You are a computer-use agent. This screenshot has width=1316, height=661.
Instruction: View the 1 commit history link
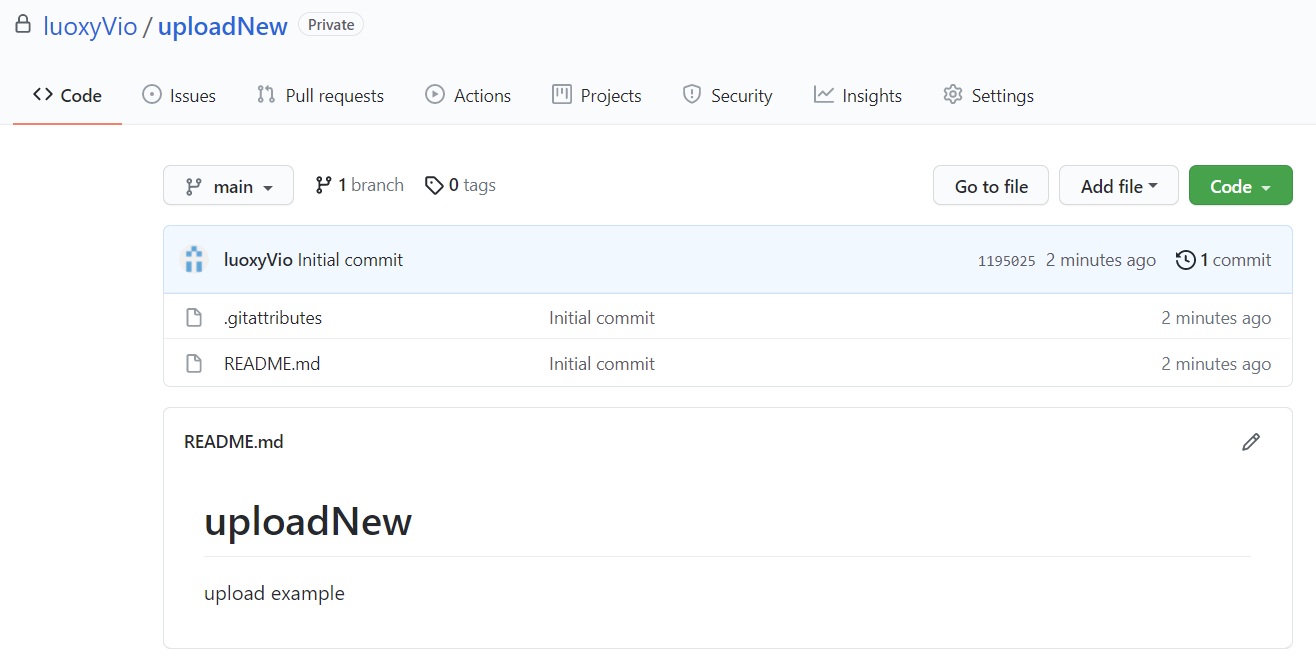(x=1224, y=260)
